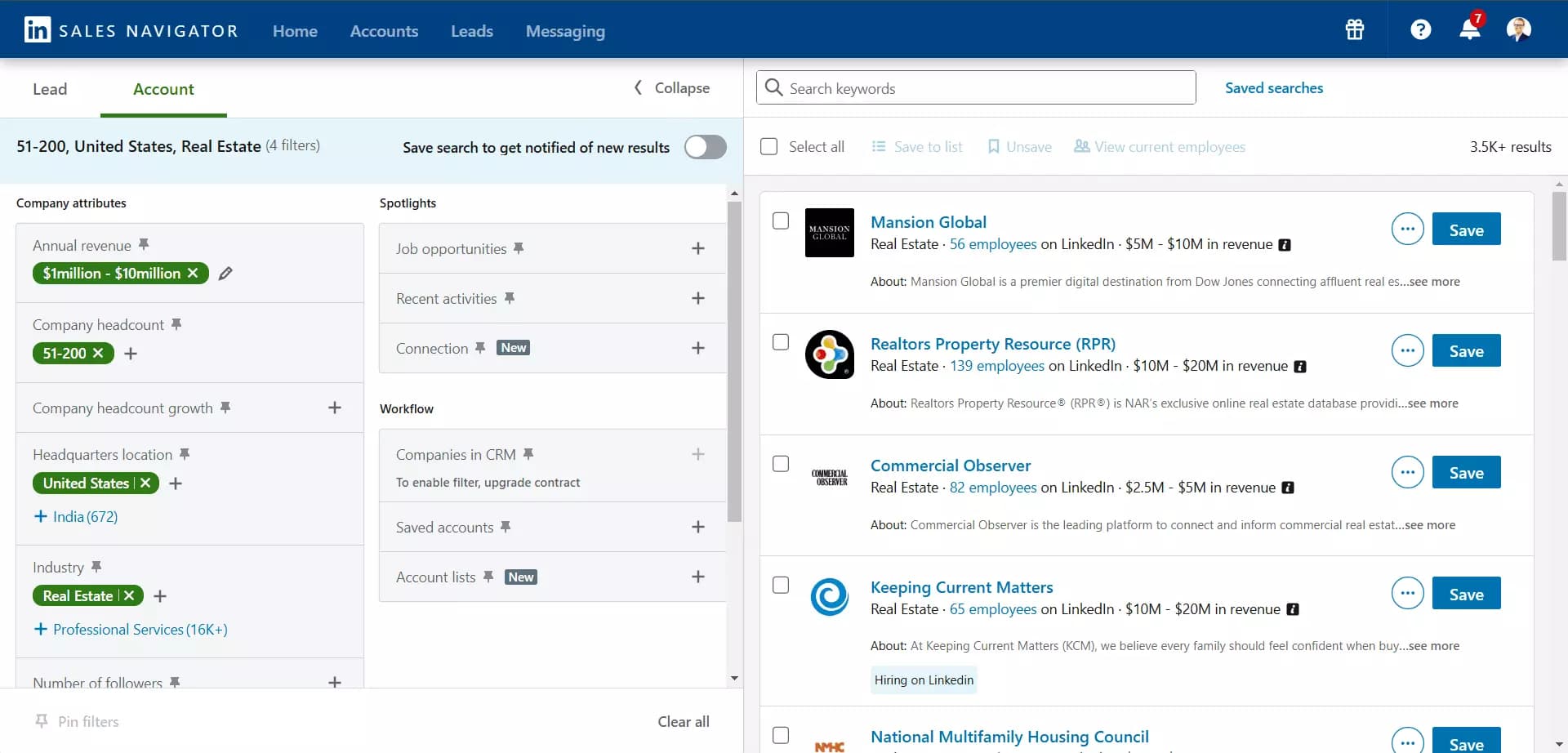This screenshot has width=1568, height=753.
Task: Pin the Job opportunities filter
Action: coord(519,247)
